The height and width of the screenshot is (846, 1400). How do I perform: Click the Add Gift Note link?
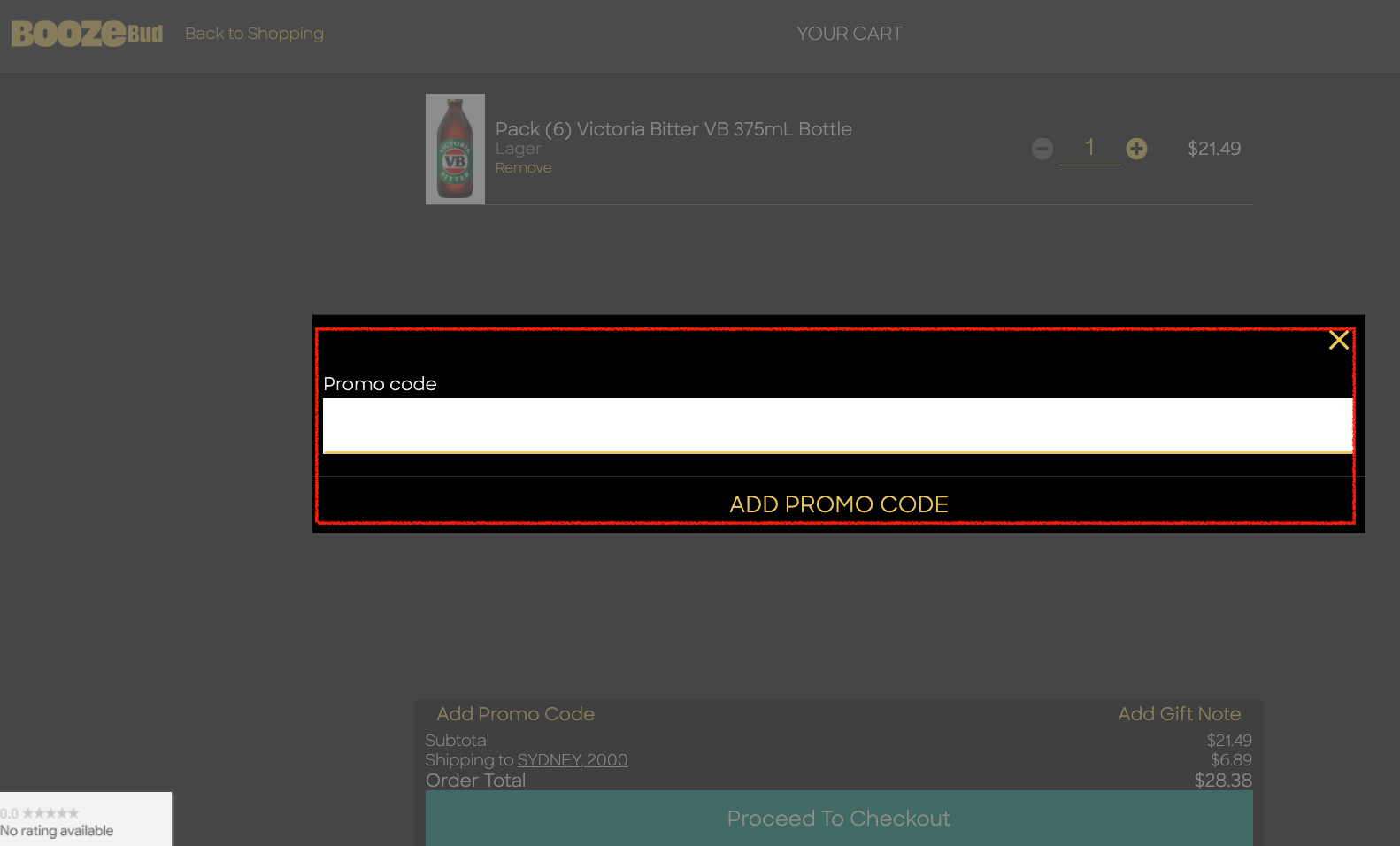click(x=1179, y=714)
